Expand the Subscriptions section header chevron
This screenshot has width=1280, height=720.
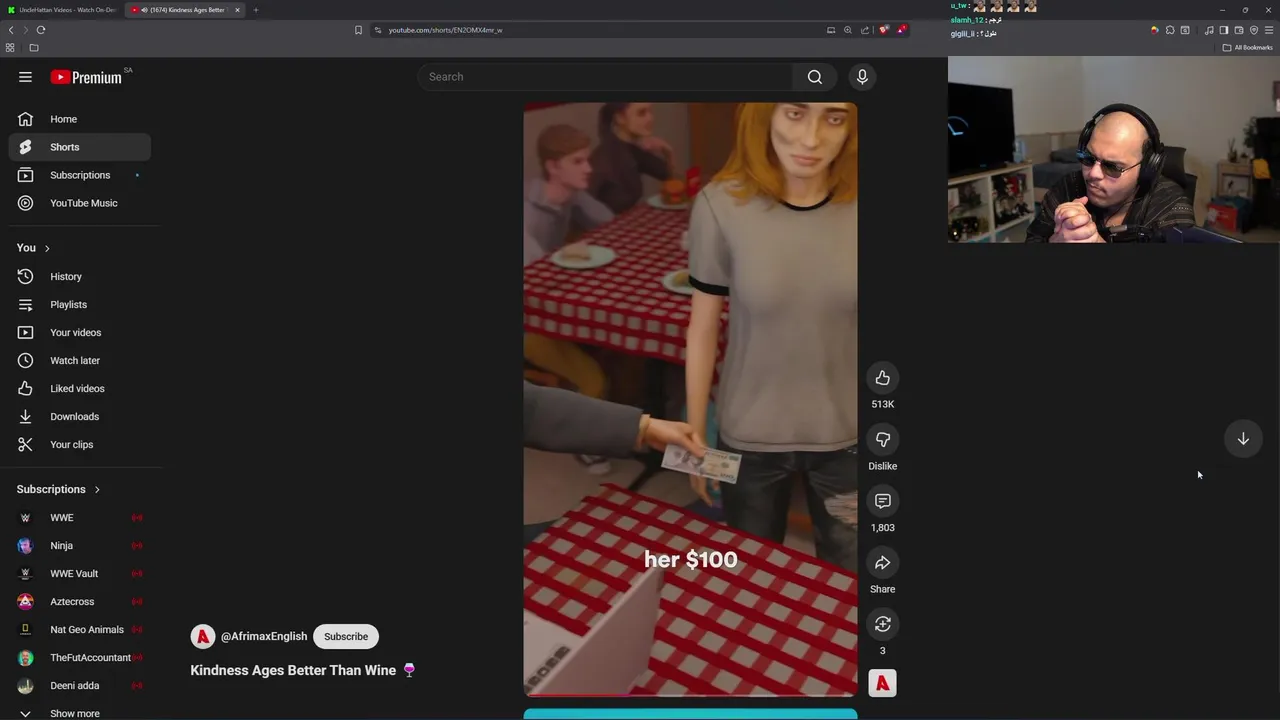97,490
